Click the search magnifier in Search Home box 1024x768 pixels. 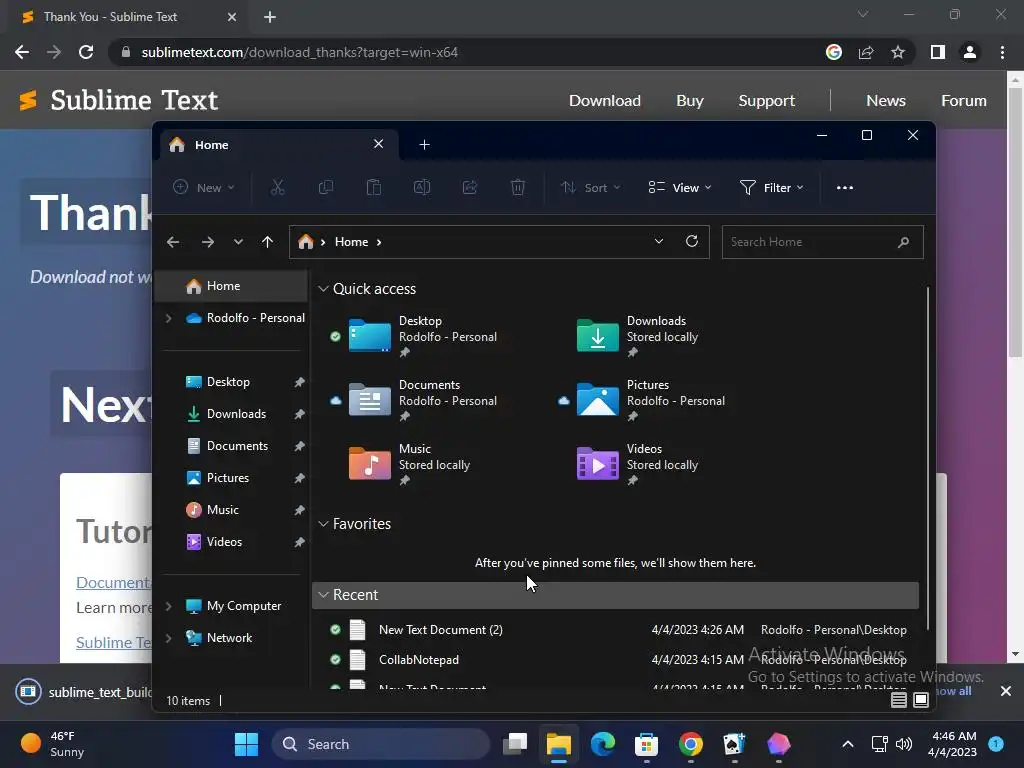point(904,242)
